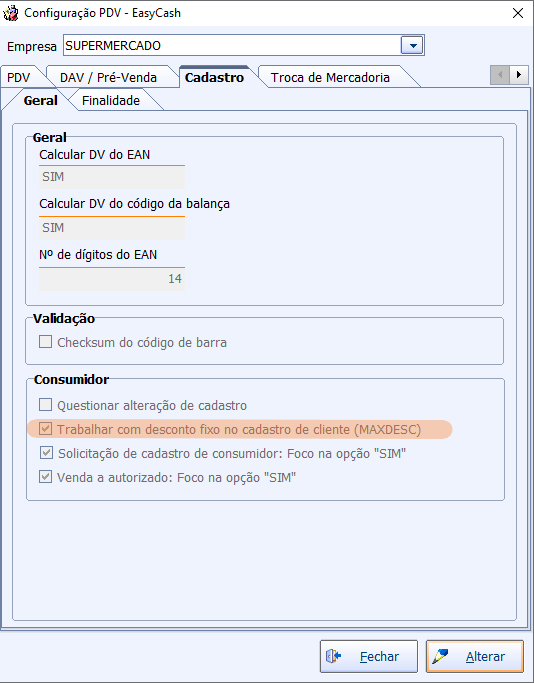Switch to the Troca de Mercadoria tab
This screenshot has width=534, height=683.
[x=330, y=78]
